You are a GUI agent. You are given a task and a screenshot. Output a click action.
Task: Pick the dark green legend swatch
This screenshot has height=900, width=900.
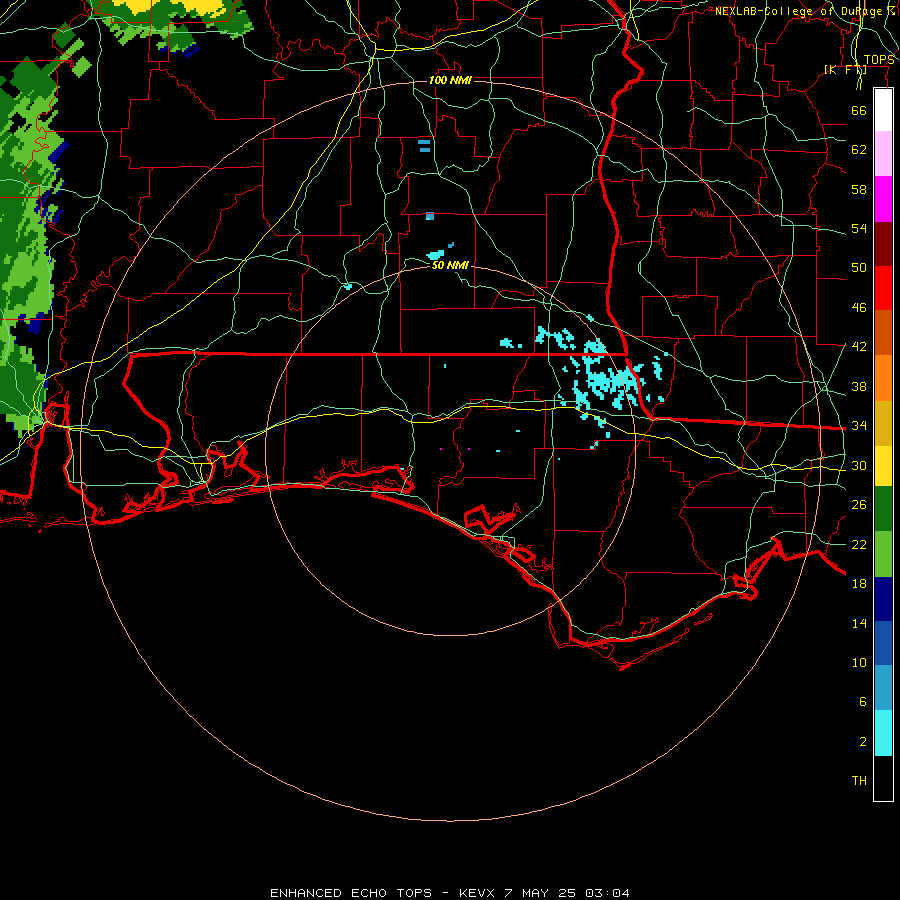[883, 509]
